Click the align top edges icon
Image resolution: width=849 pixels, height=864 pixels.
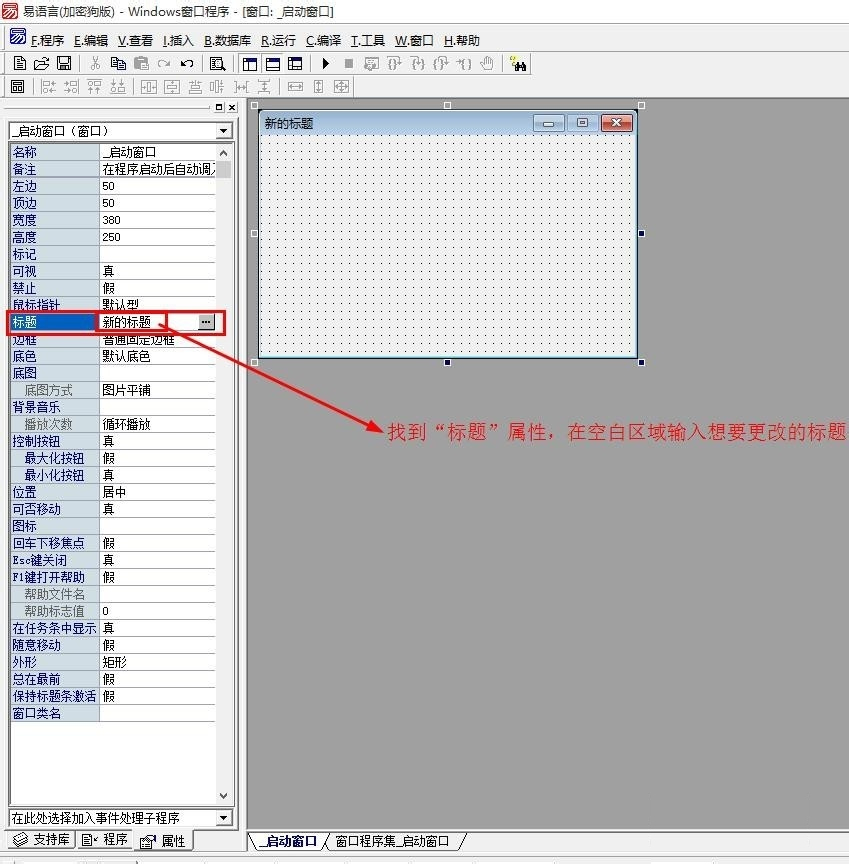click(95, 87)
